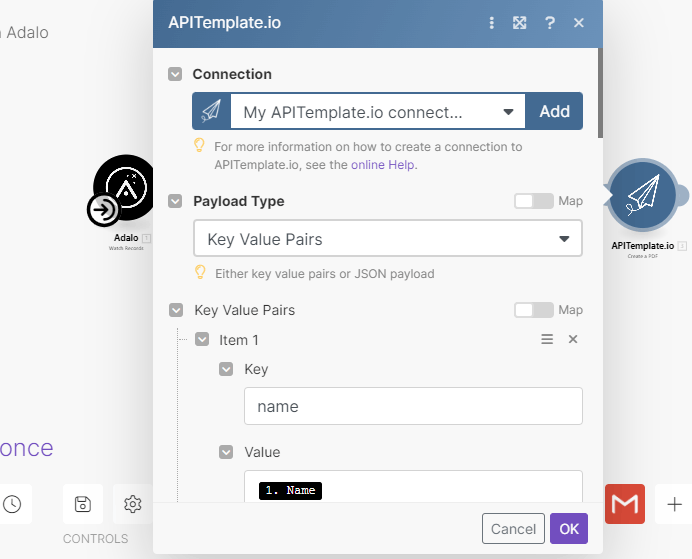Click the Adalo module icon

[124, 188]
